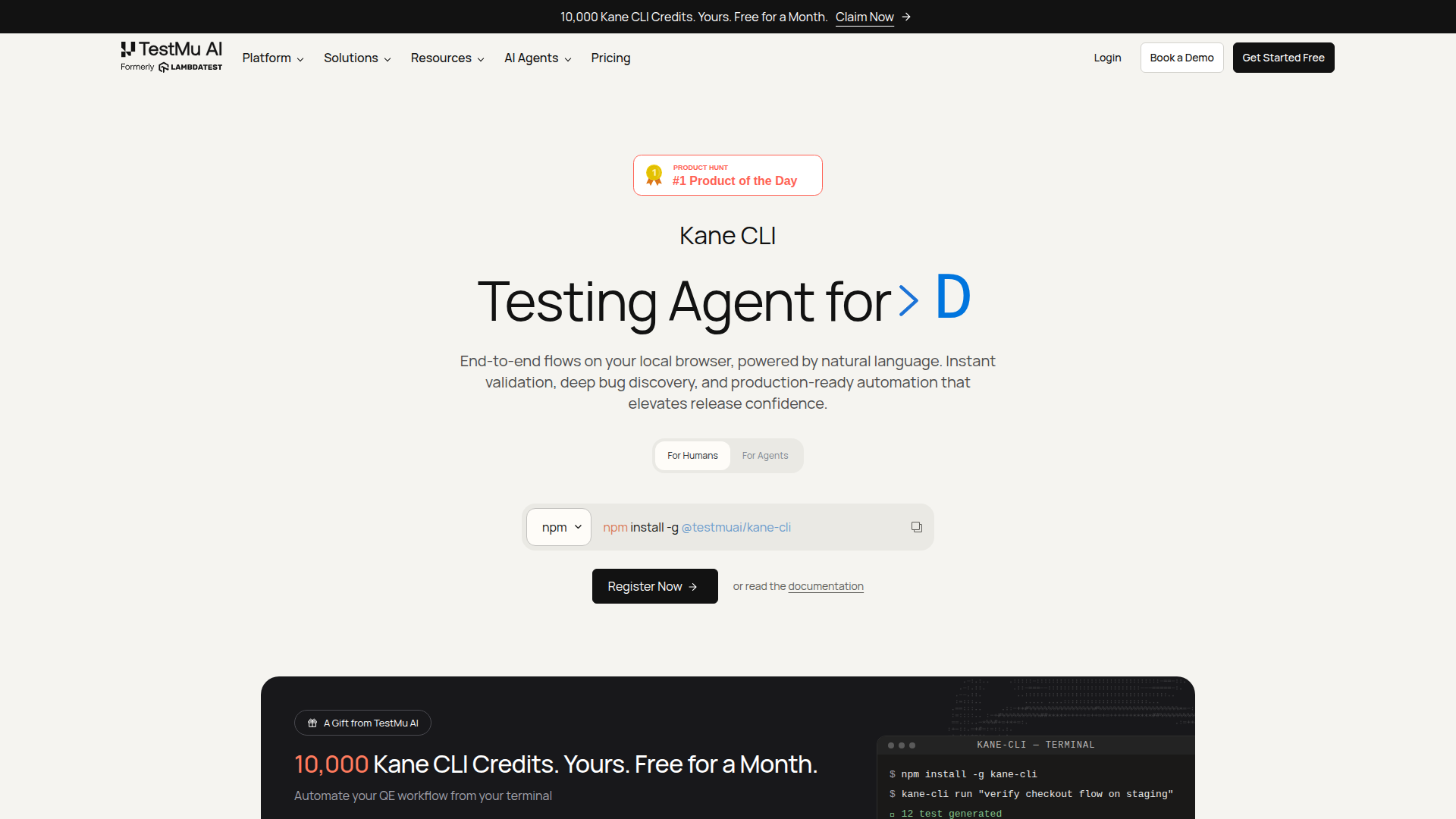Screen dimensions: 1456x819
Task: Click Claim Now in top banner
Action: point(864,17)
